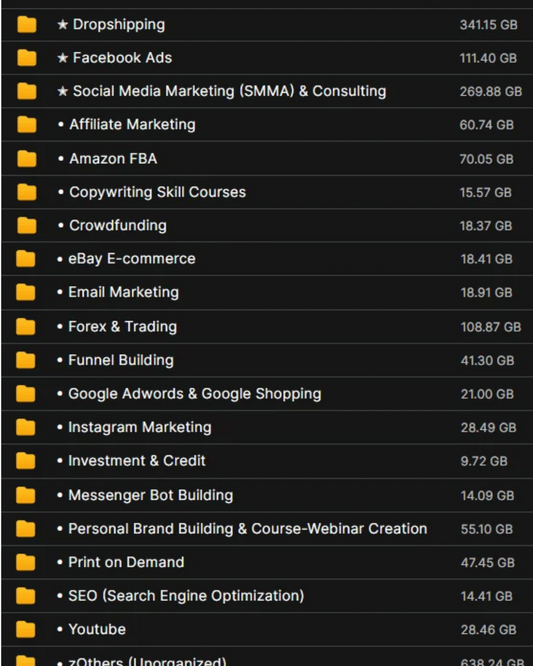Click the folder icon beside Crowdfunding
Image resolution: width=533 pixels, height=666 pixels.
(27, 226)
